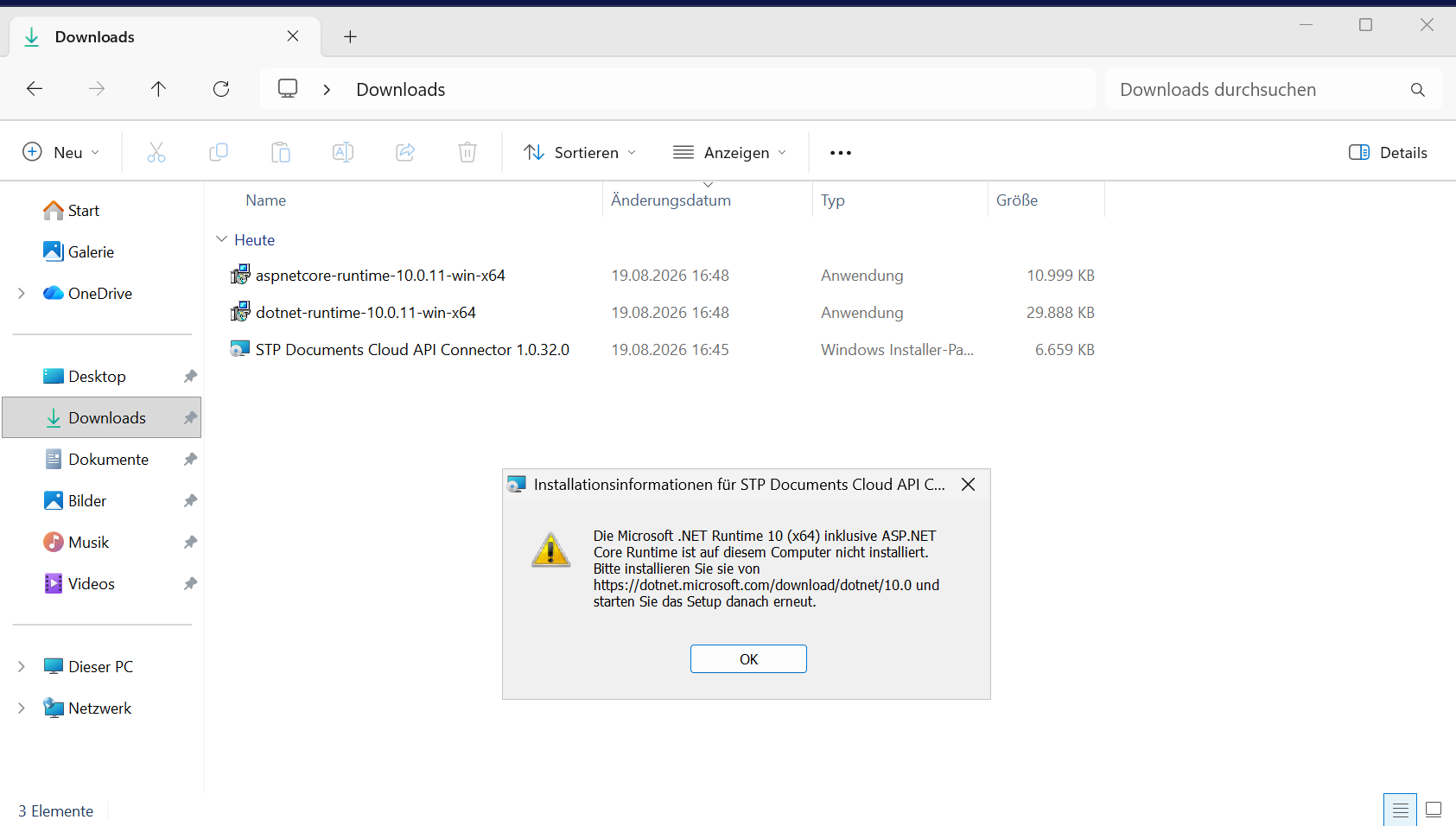Screen dimensions: 1456x826
Task: Select Dieser PC in the sidebar
Action: 88,667
